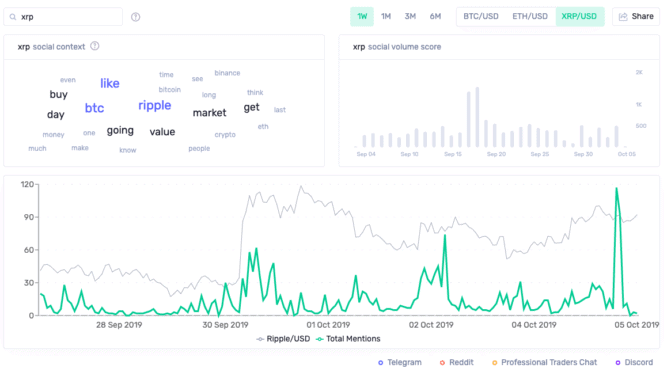Viewport: 671px width, 376px height.
Task: Click the word 'market' in word cloud
Action: pos(209,113)
